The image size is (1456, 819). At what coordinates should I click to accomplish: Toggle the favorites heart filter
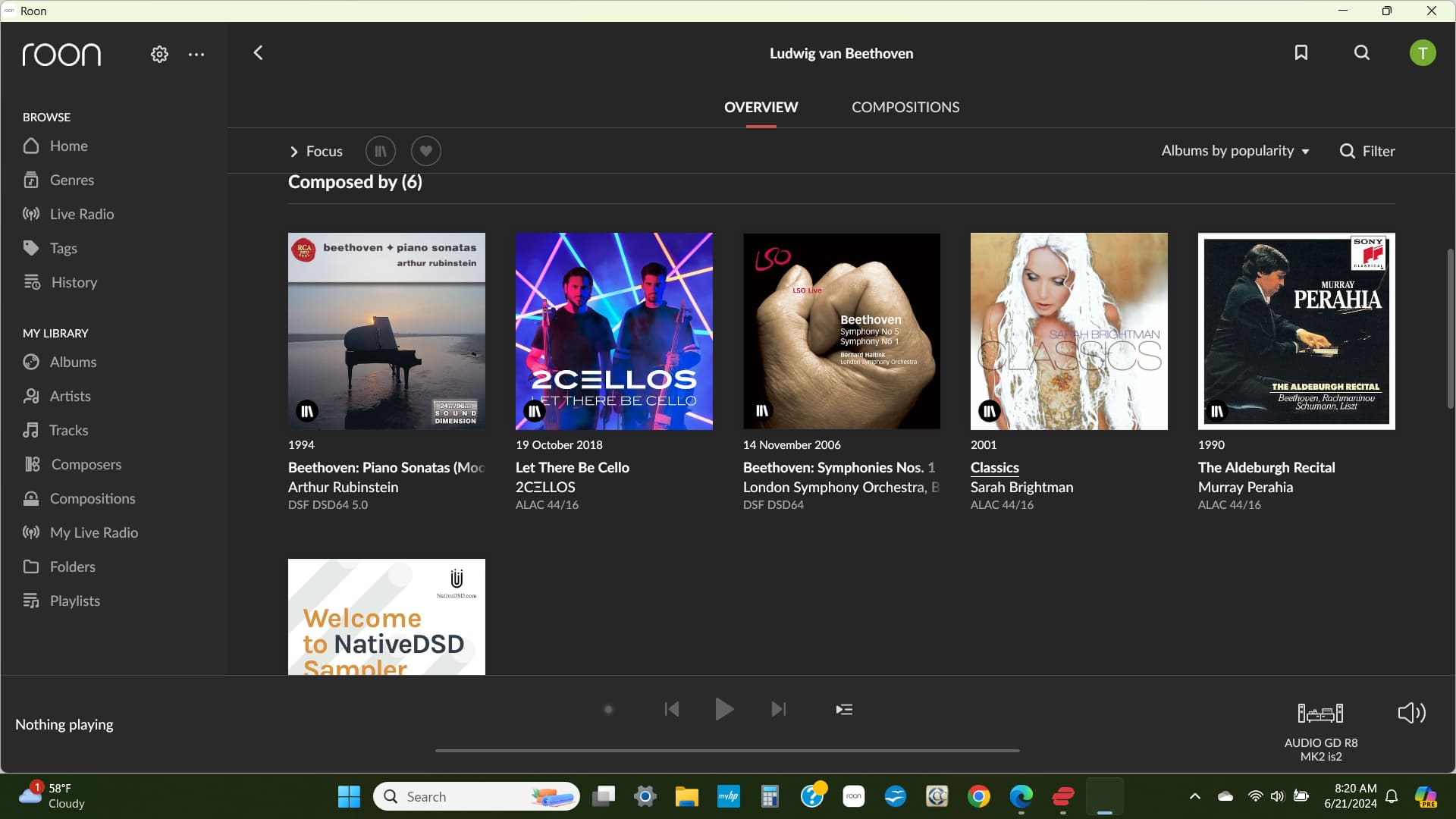click(426, 151)
